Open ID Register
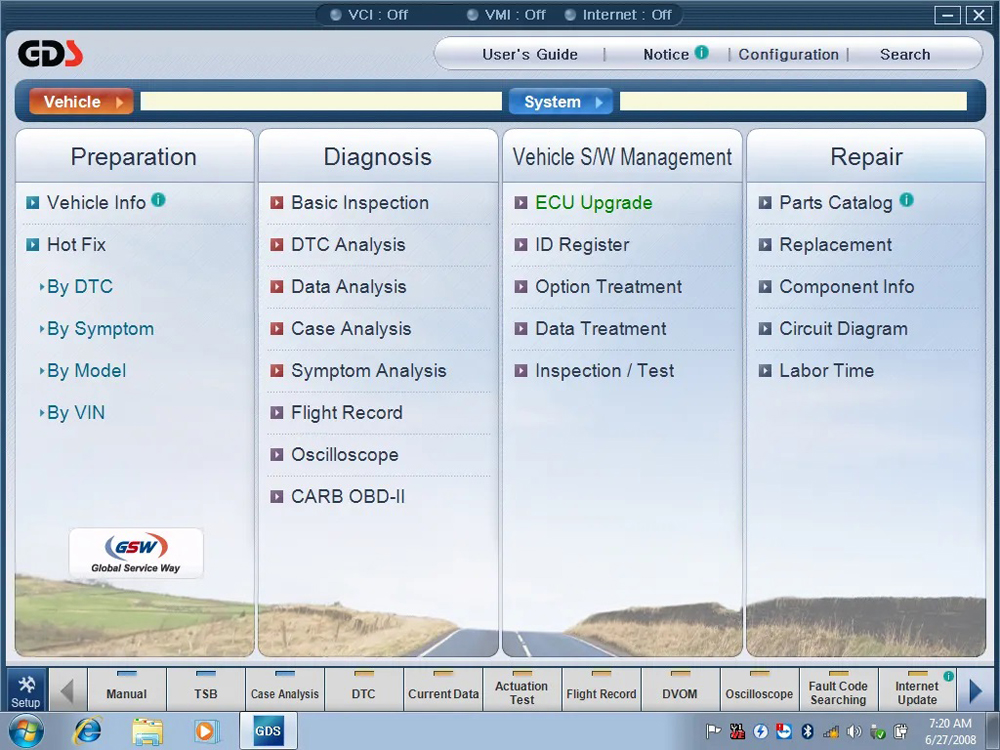Viewport: 1000px width, 750px height. (x=582, y=245)
